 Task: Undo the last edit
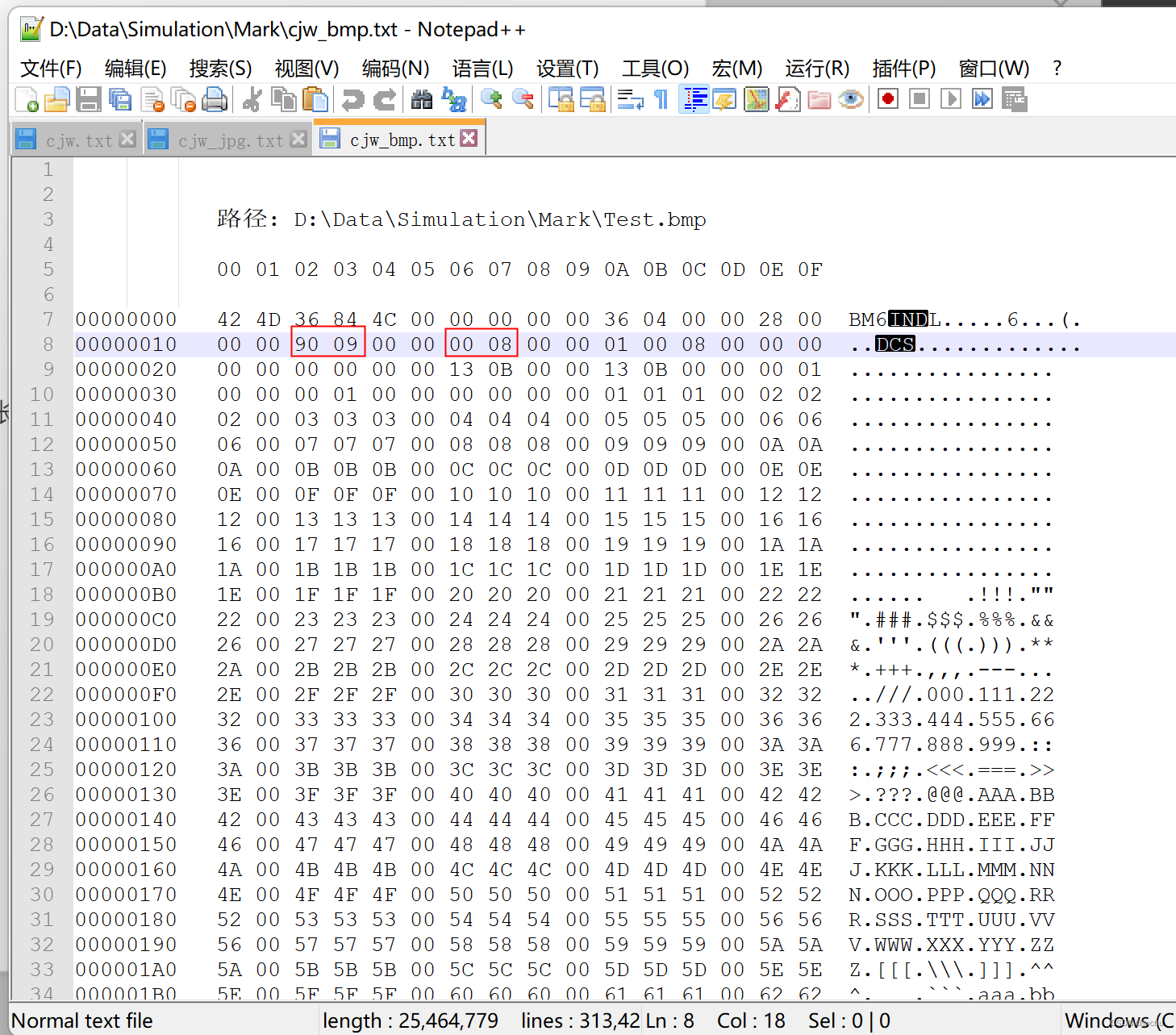click(x=352, y=98)
